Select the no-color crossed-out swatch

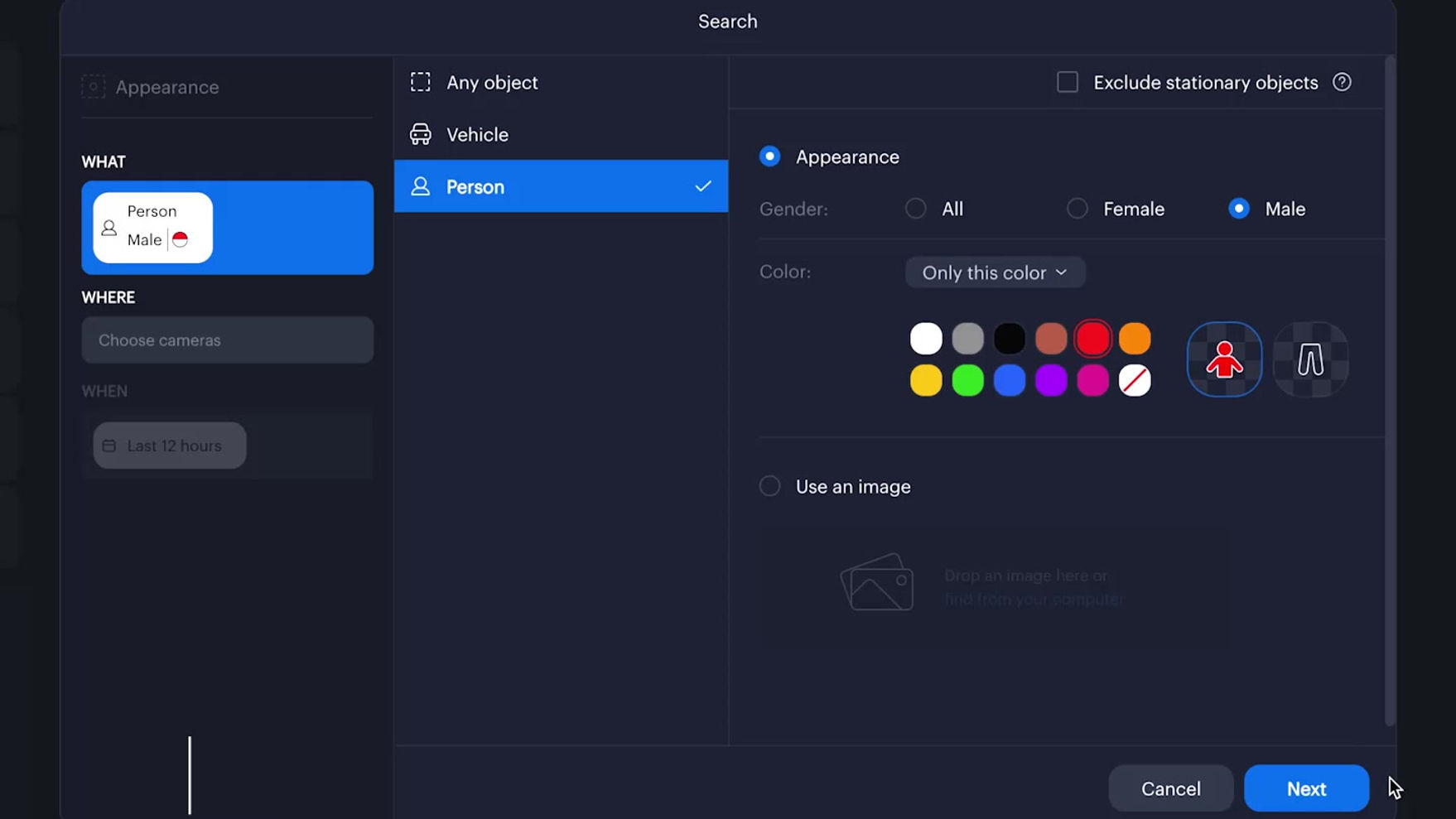coord(1135,381)
